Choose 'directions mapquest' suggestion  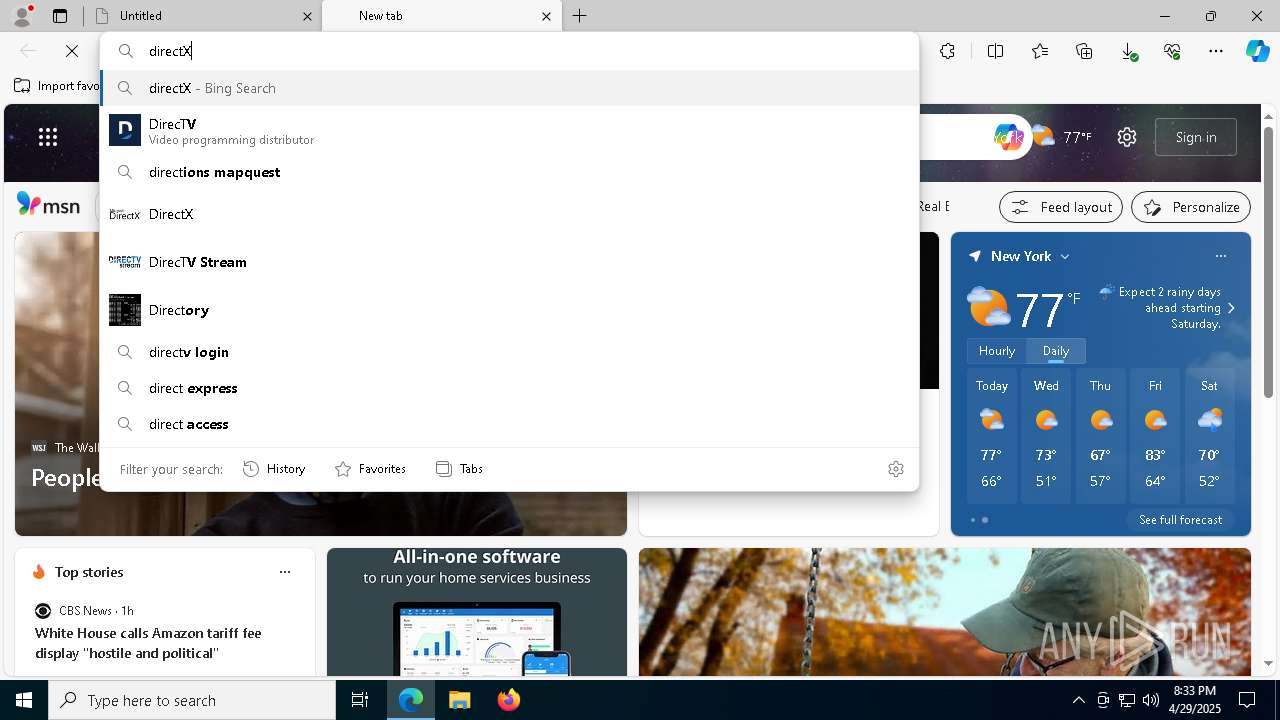coord(509,172)
